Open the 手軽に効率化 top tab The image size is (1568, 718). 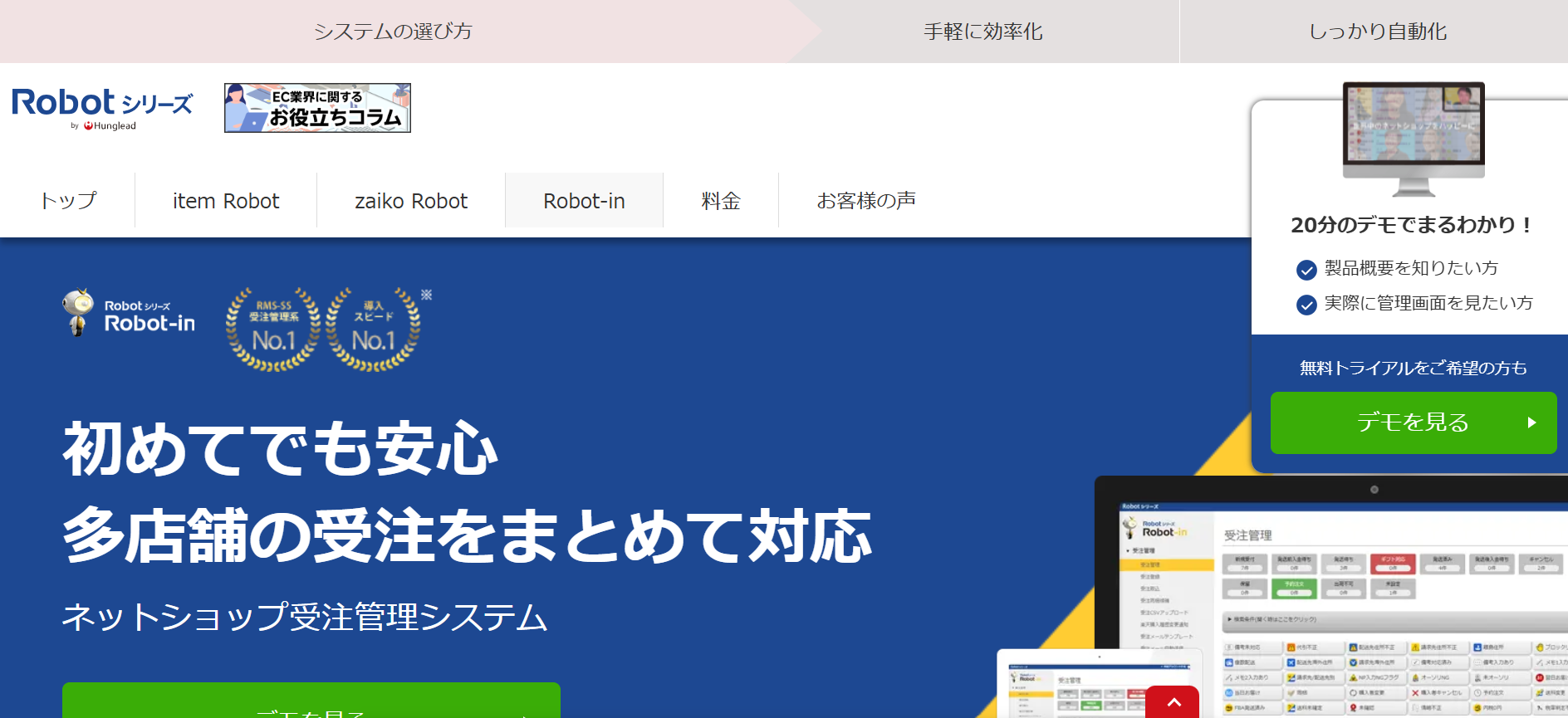click(983, 32)
